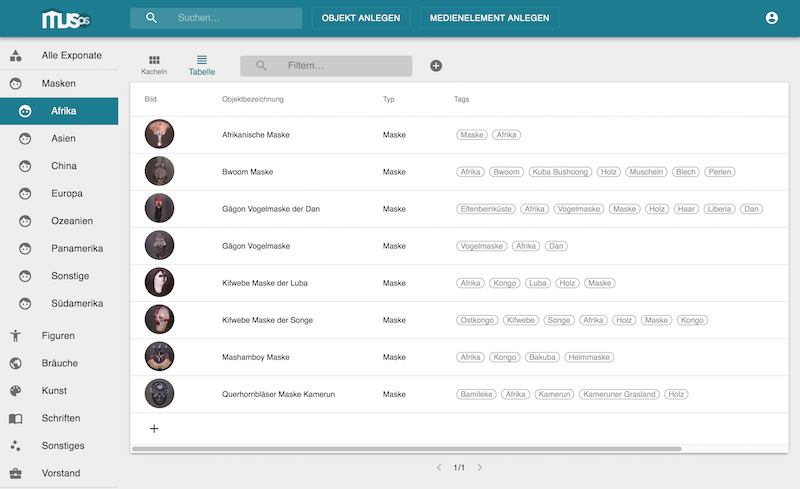Viewport: 800px width, 489px height.
Task: Click the Medienelement Anlegen button
Action: 489,18
